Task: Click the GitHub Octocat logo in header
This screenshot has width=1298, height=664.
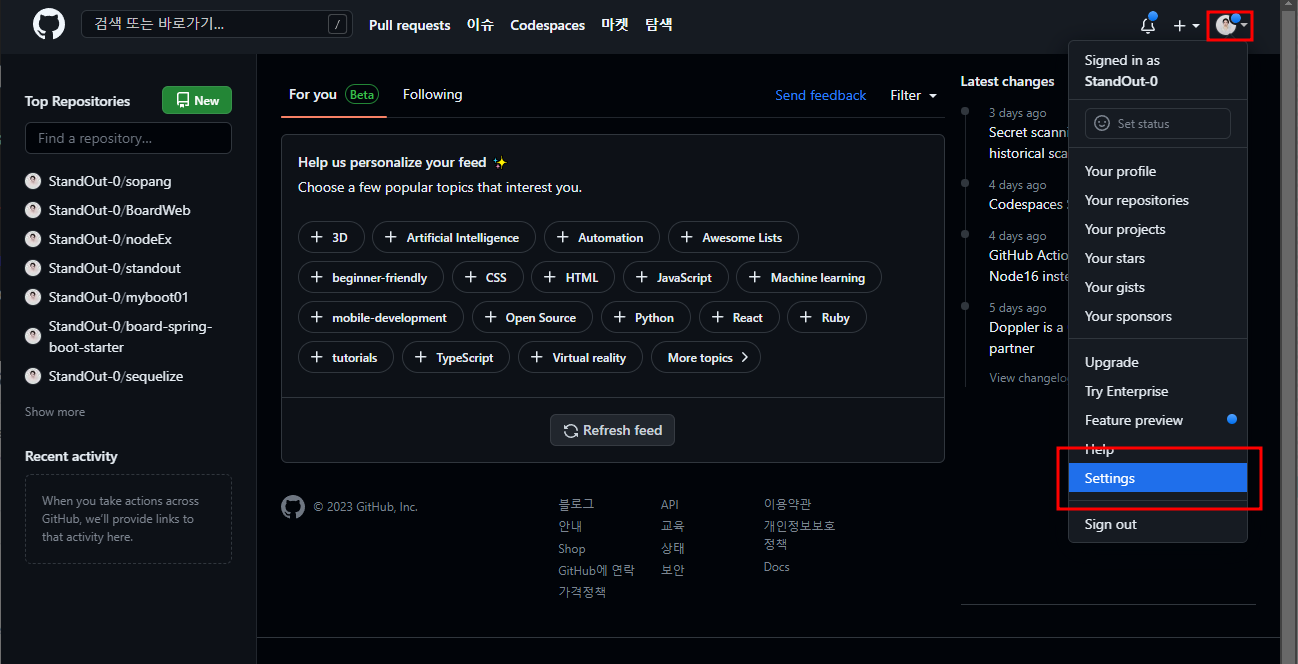Action: 49,24
